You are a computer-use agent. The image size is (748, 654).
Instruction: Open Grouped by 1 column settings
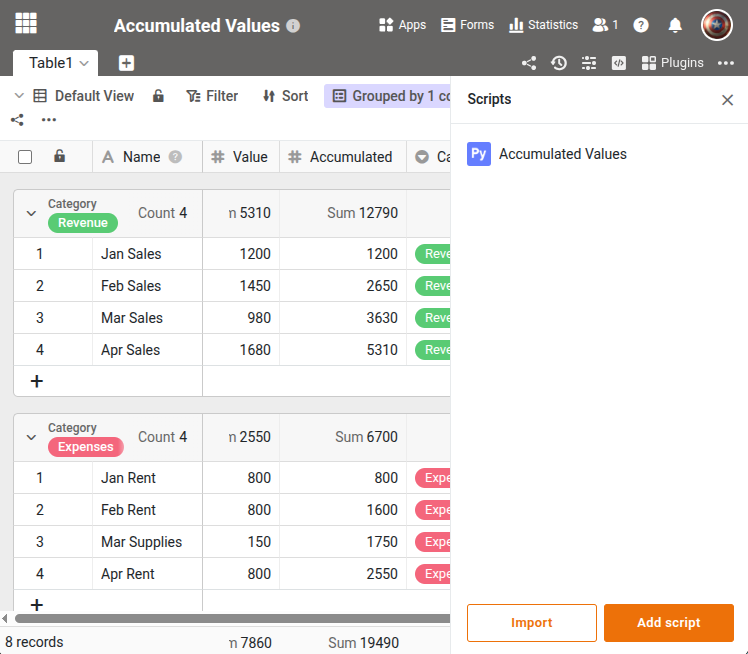(387, 96)
